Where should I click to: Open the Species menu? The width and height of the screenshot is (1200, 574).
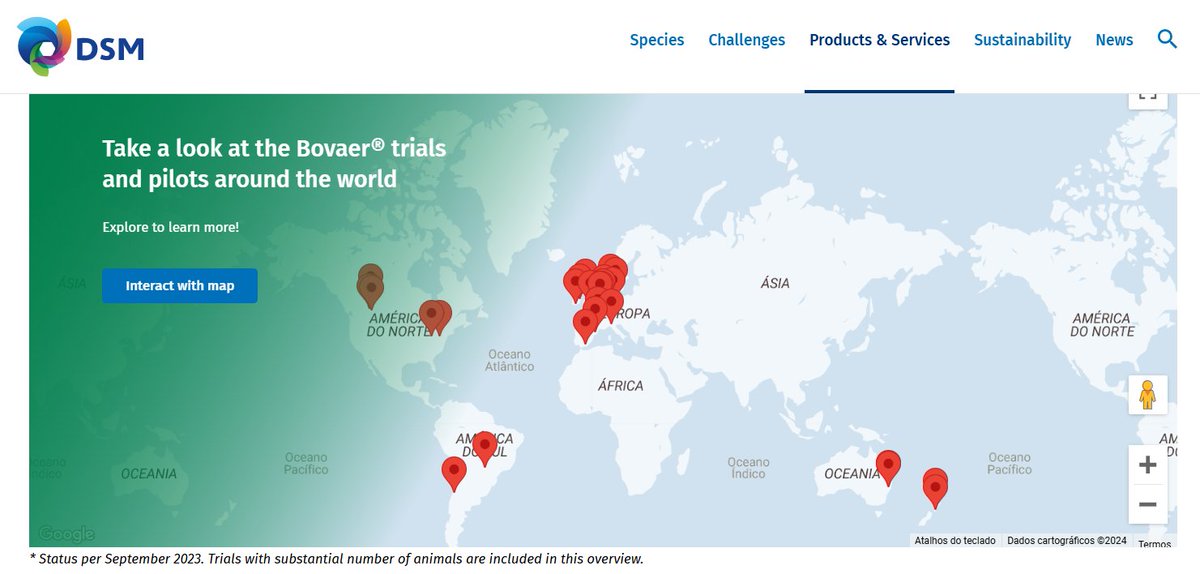(657, 40)
